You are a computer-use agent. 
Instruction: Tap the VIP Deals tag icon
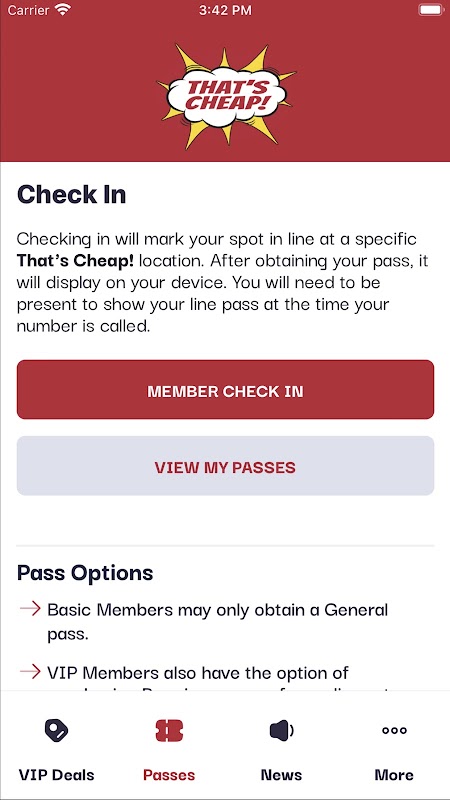click(56, 731)
